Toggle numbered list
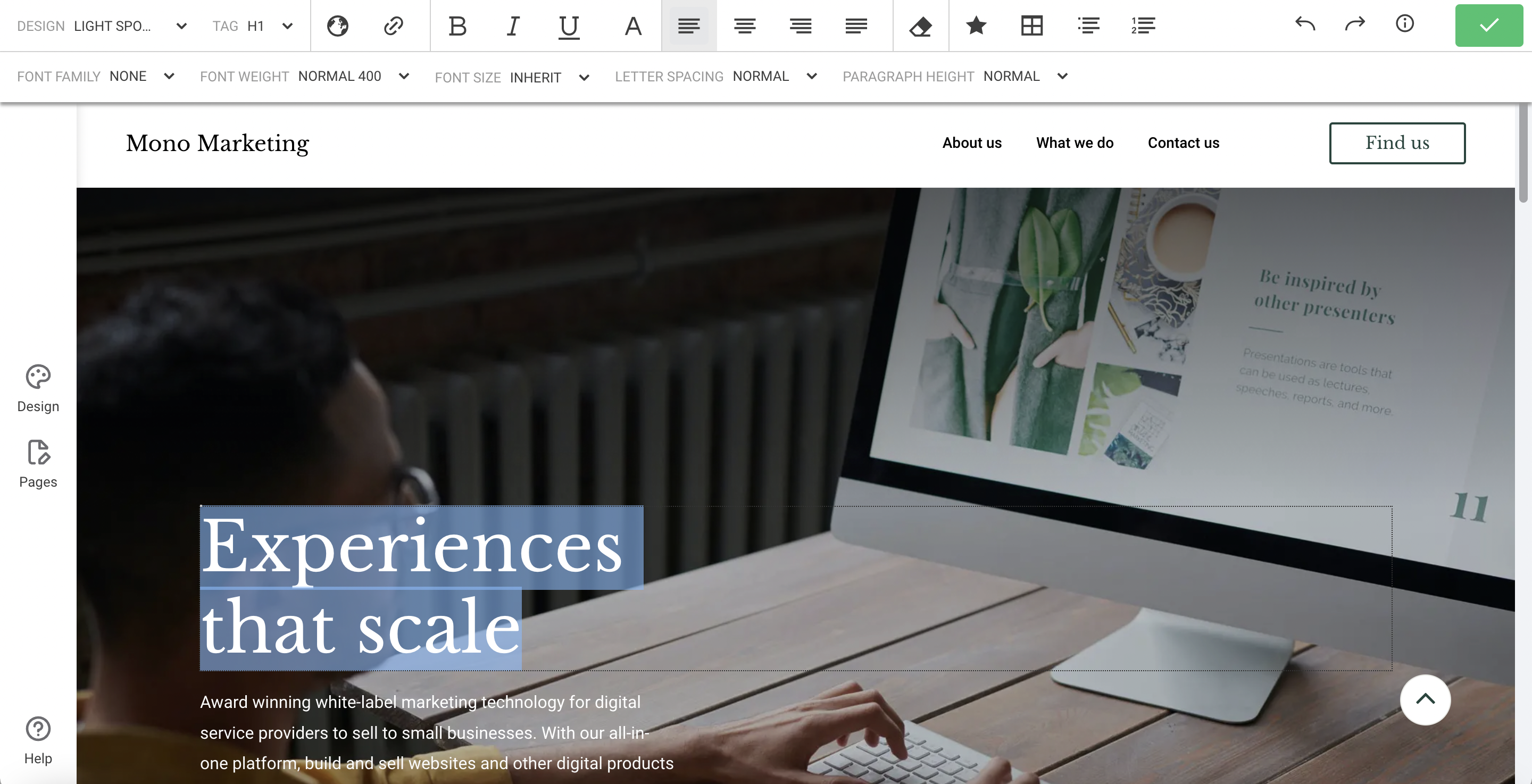Viewport: 1532px width, 784px height. (1143, 26)
